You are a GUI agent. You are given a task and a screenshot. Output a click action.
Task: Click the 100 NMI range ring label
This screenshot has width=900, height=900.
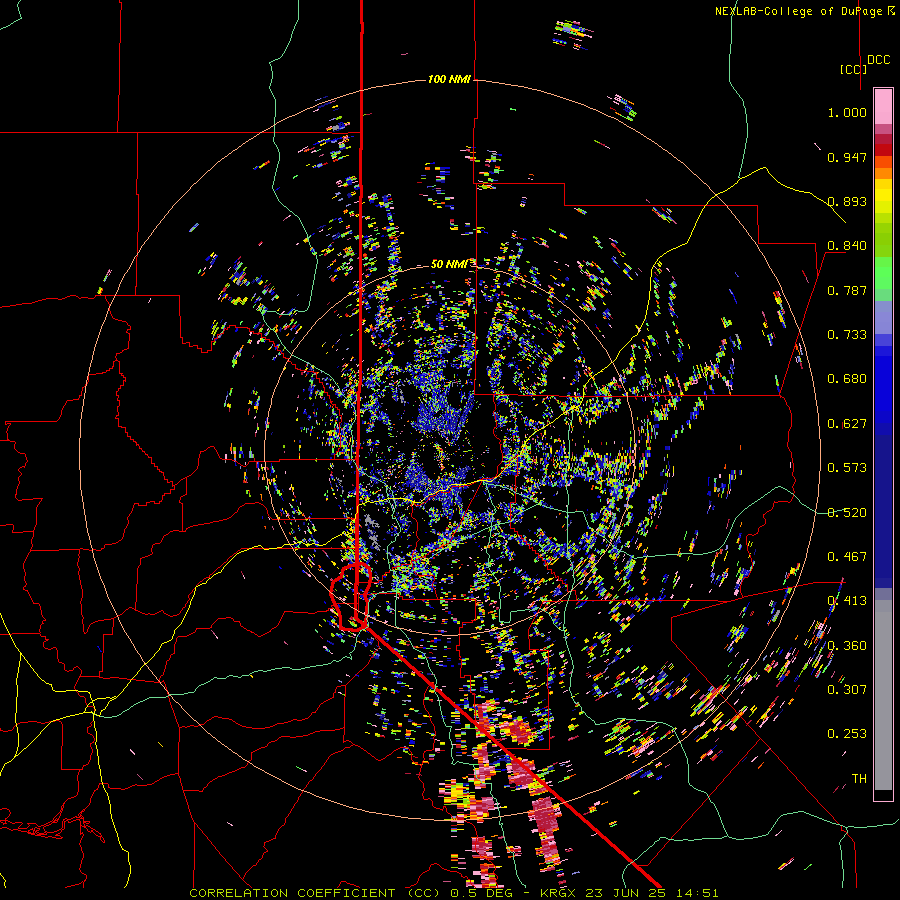click(449, 79)
